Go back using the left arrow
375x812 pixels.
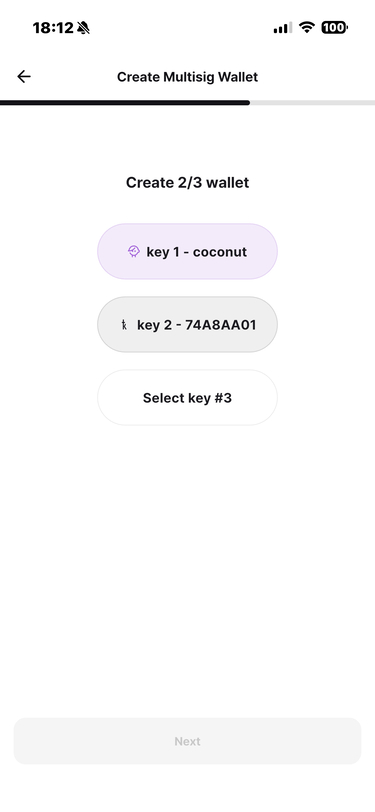[24, 77]
